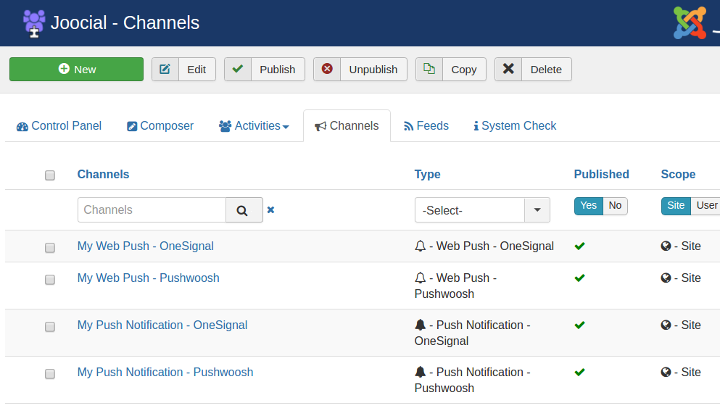Check the select-all checkbox in table header
Image resolution: width=720 pixels, height=405 pixels.
(x=50, y=175)
